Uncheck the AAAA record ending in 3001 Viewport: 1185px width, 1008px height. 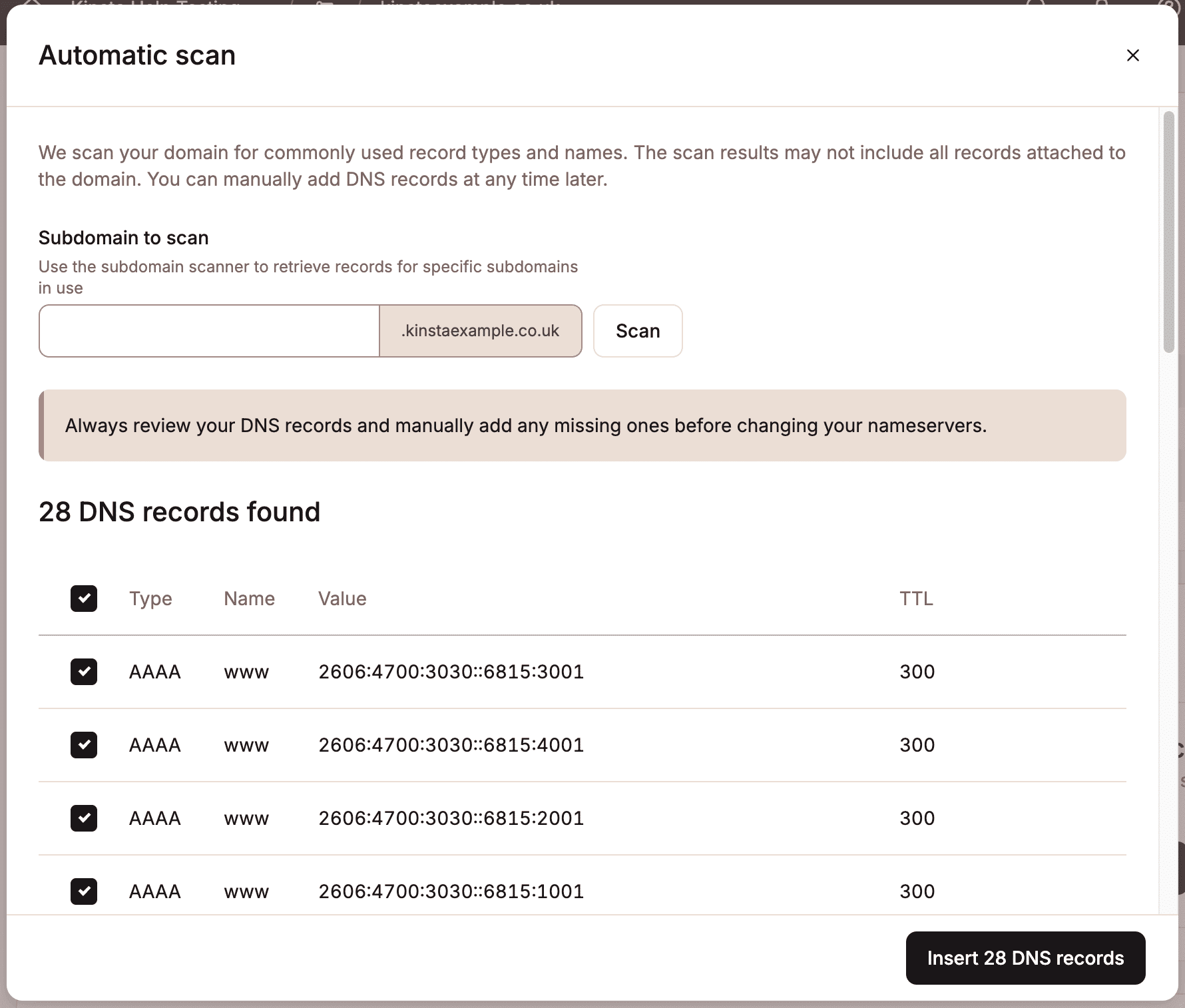pos(84,672)
